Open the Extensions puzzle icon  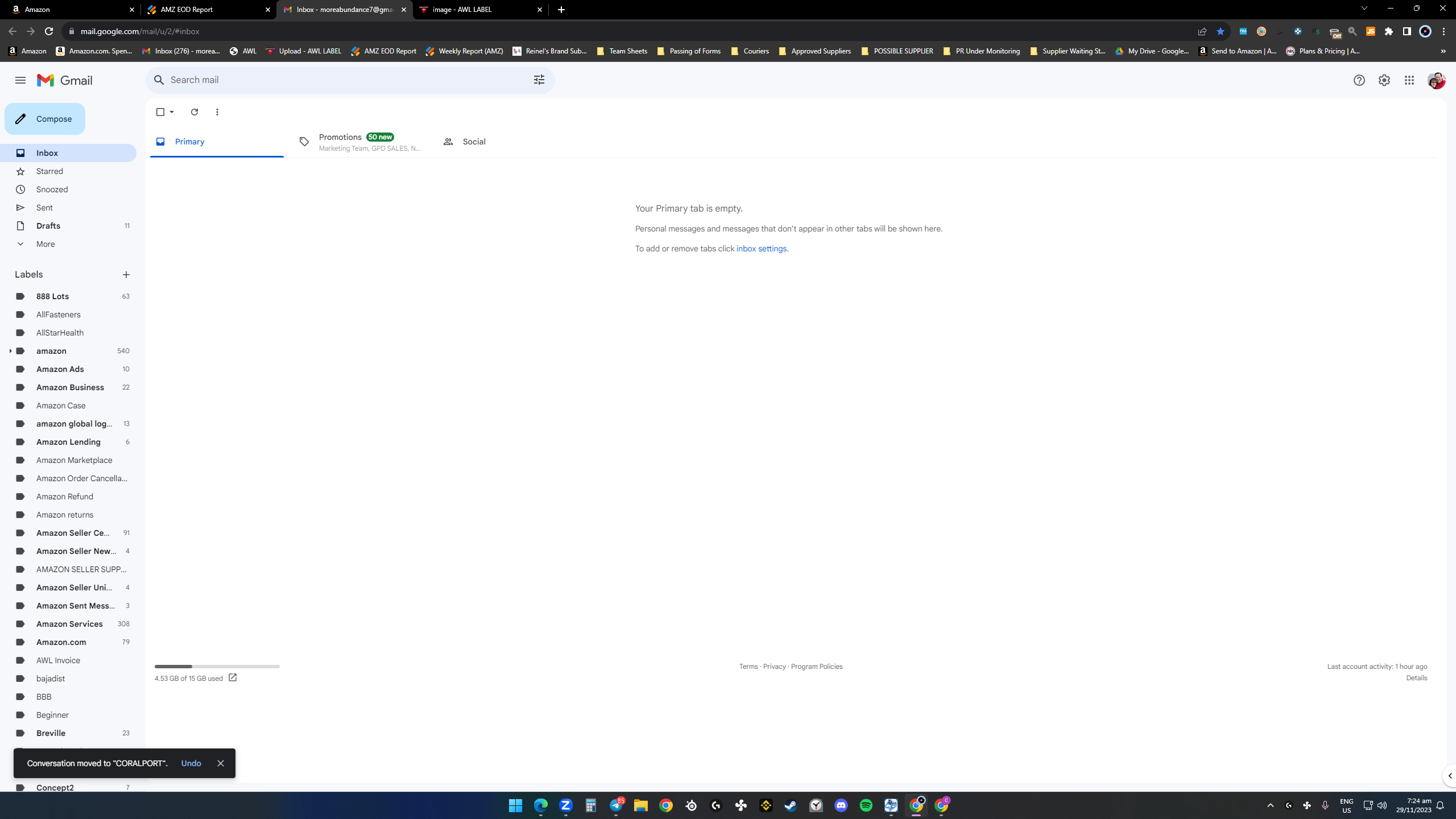pos(1389,31)
